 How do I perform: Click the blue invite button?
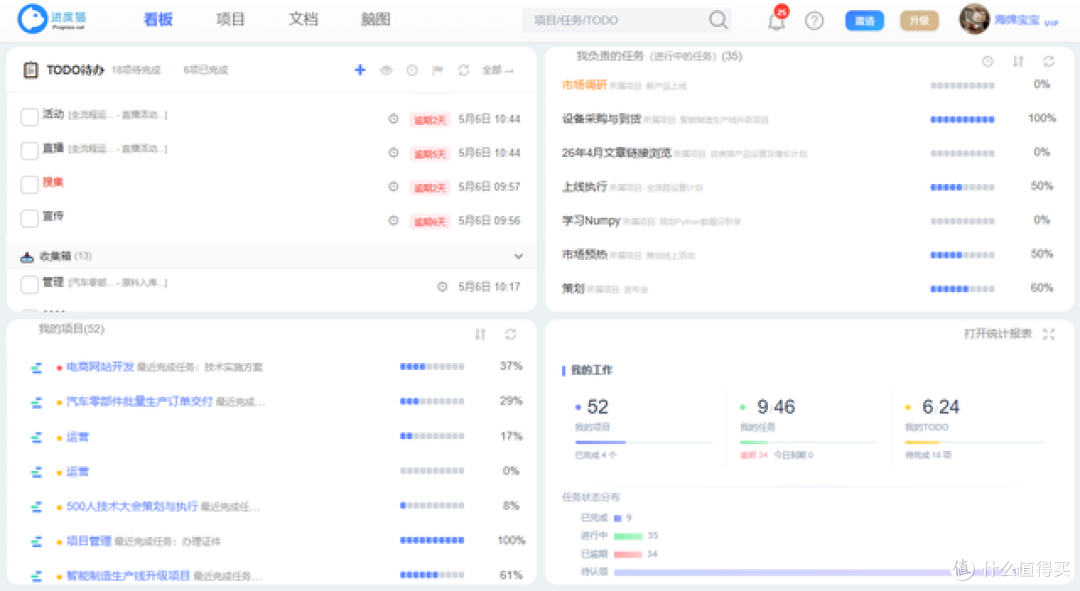pyautogui.click(x=864, y=21)
